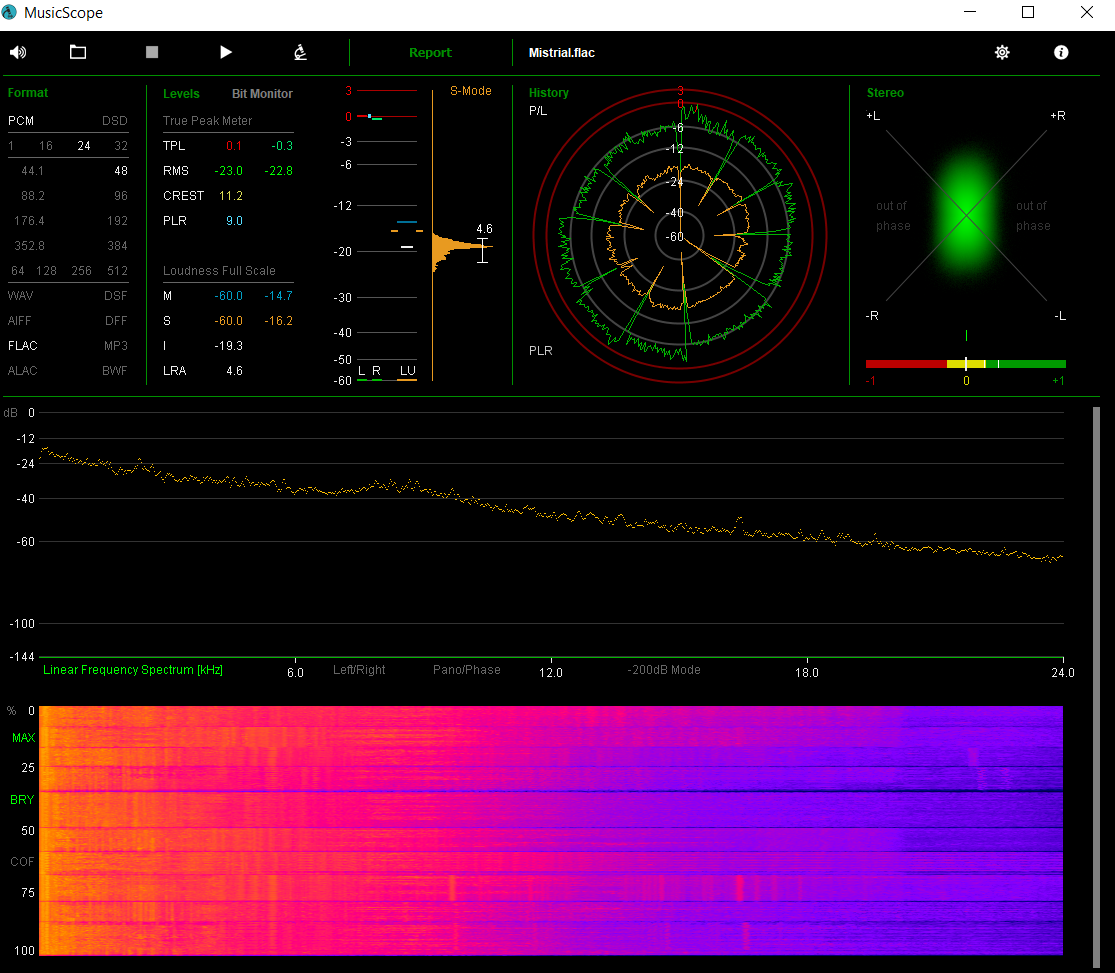Switch to the Bit Monitor tab

pos(262,94)
